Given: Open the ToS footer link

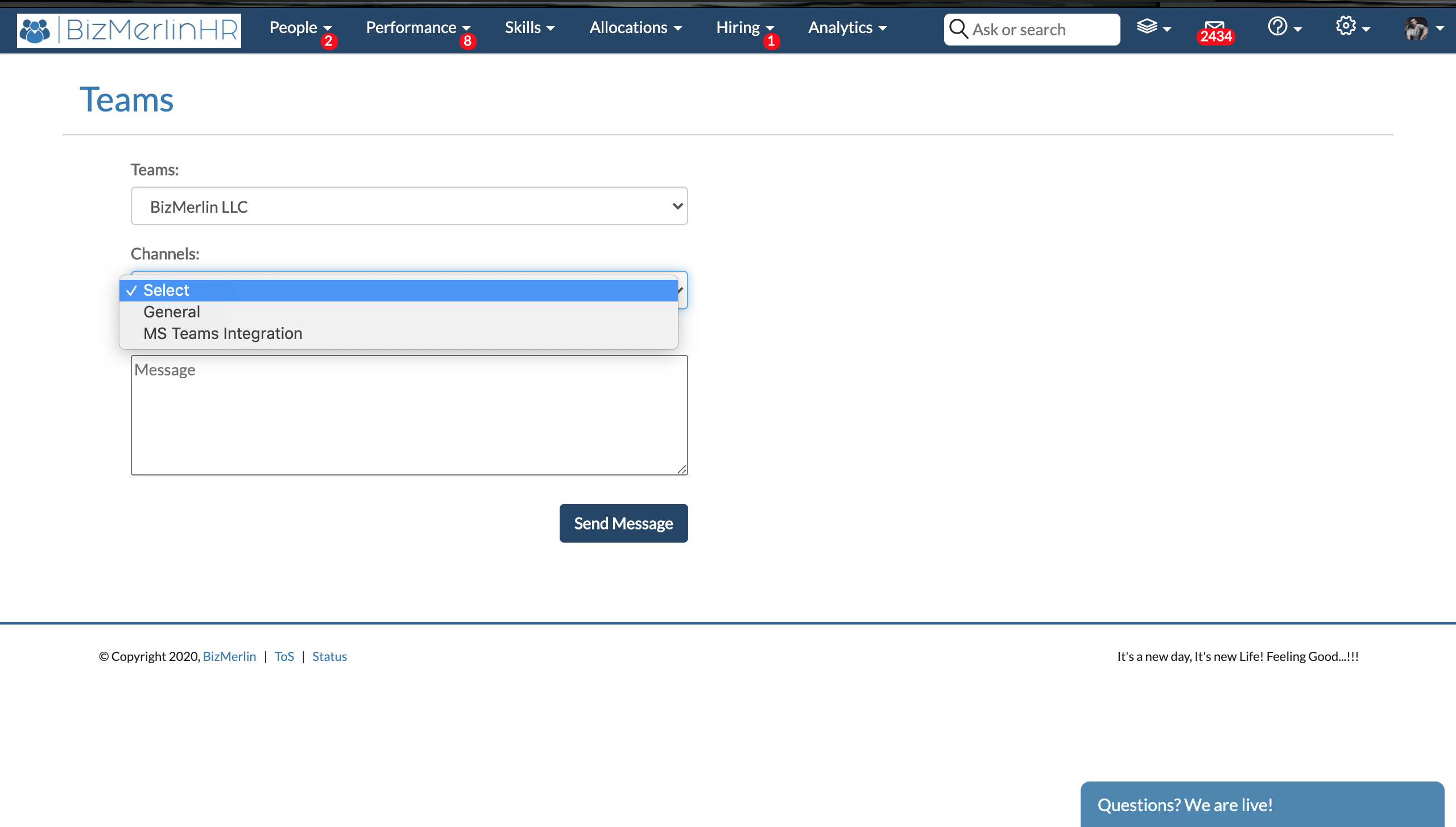Looking at the screenshot, I should tap(284, 656).
